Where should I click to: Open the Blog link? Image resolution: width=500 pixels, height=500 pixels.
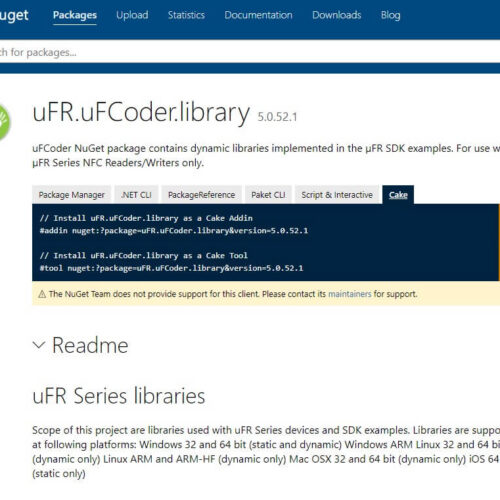coord(391,15)
